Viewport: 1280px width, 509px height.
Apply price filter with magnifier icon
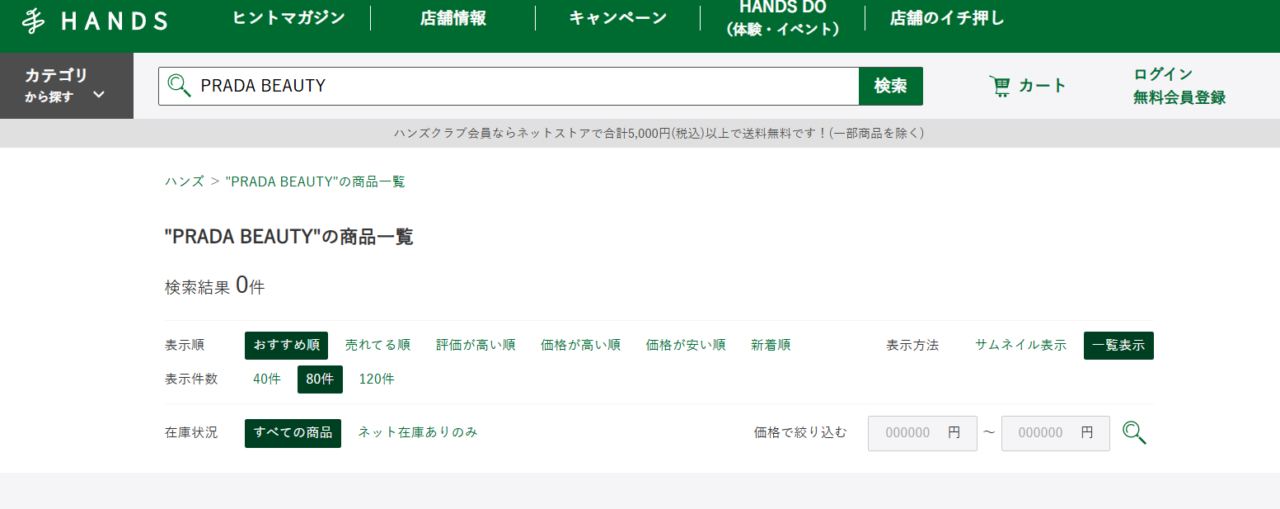pyautogui.click(x=1134, y=433)
